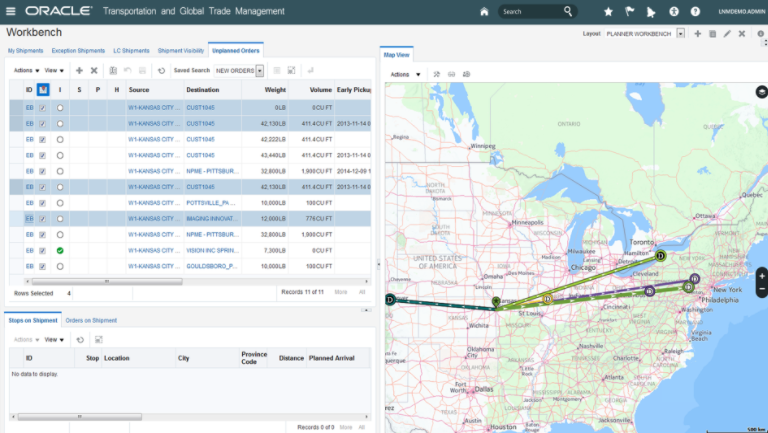Open VISION INC SPRIN destination link
This screenshot has width=768, height=433.
pos(212,250)
